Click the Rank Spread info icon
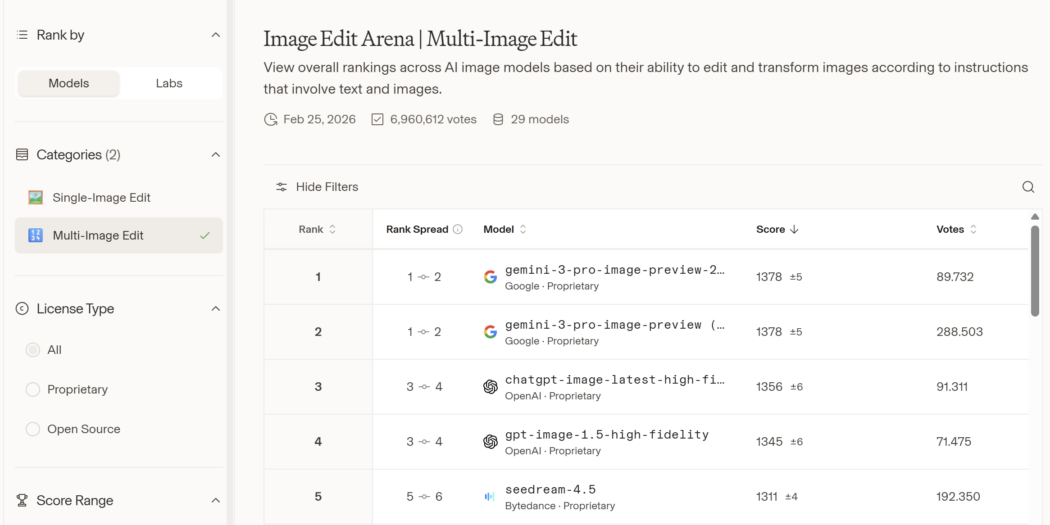Viewport: 1050px width, 525px height. pyautogui.click(x=458, y=229)
